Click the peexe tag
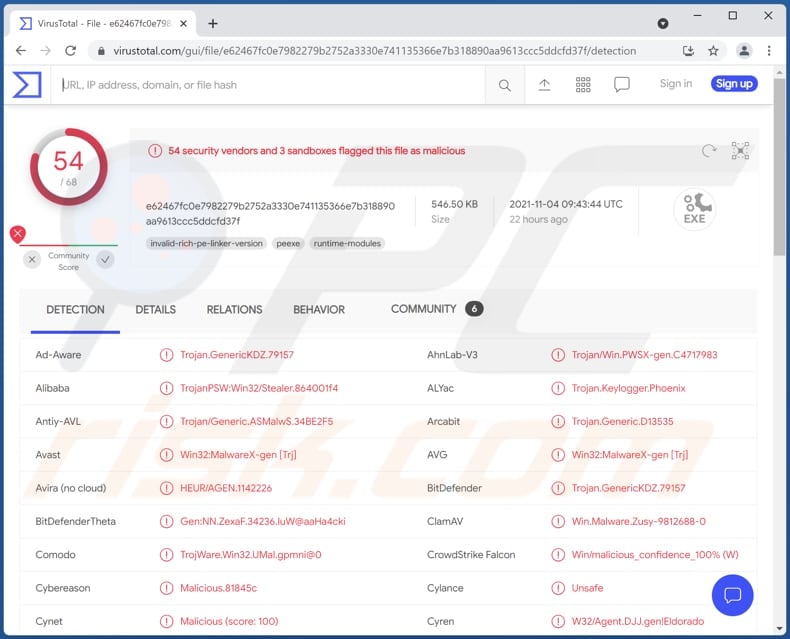 tap(288, 243)
